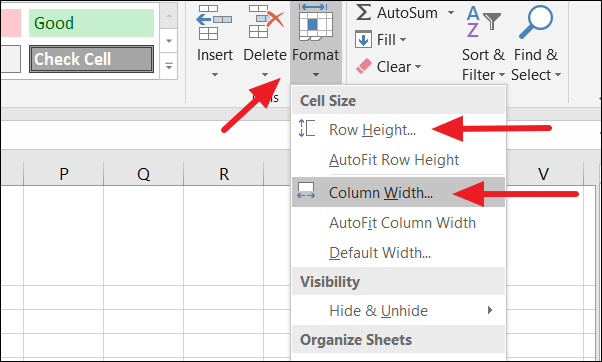This screenshot has width=602, height=362.
Task: Apply the Check Cell style
Action: click(91, 59)
